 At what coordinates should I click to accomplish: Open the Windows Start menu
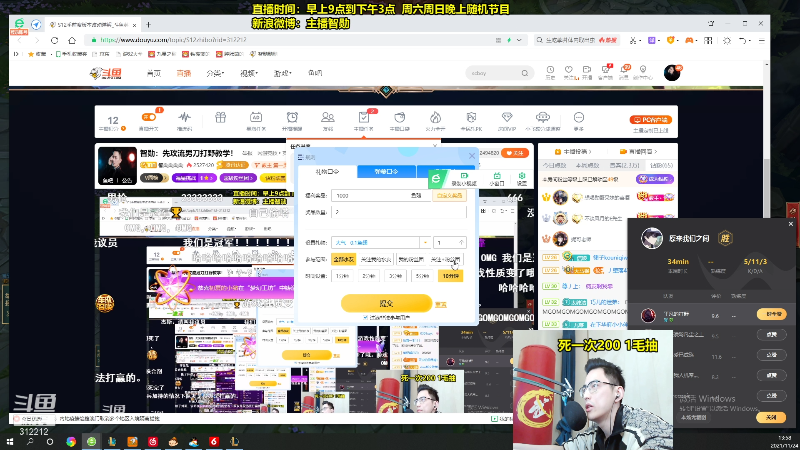(x=10, y=442)
